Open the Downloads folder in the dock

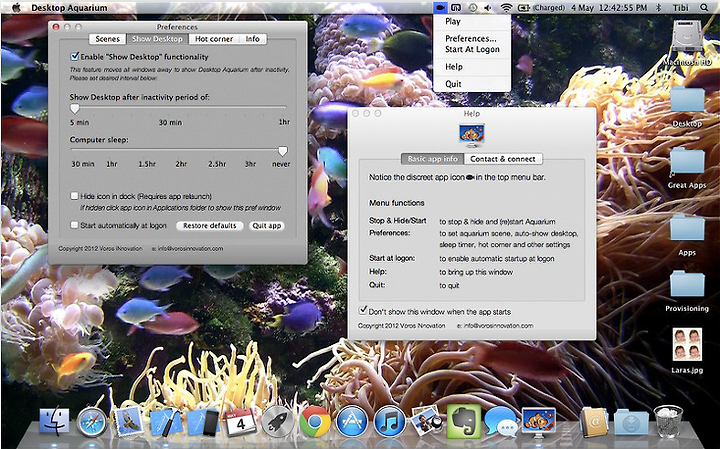[x=631, y=422]
